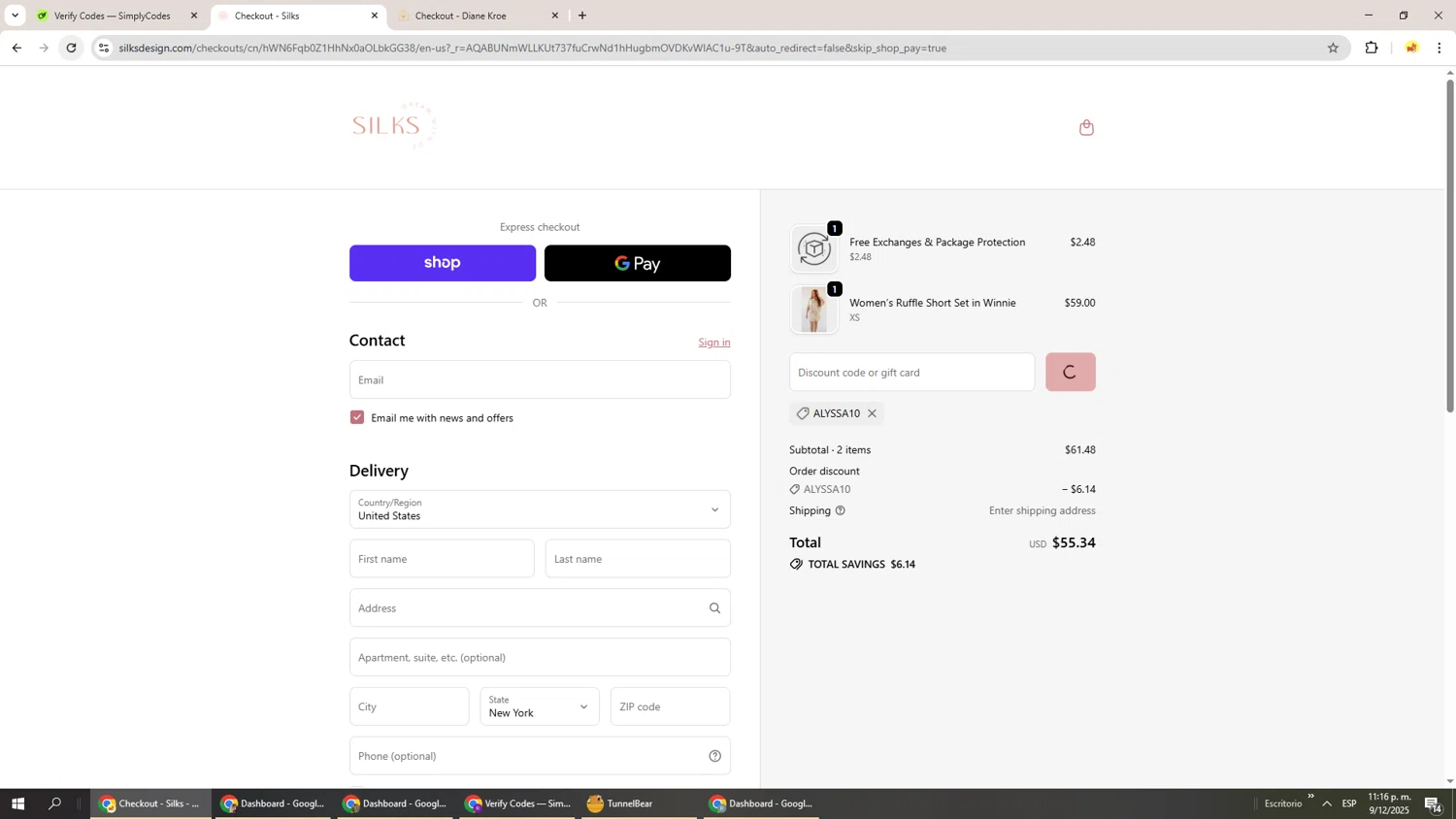Focus the Last name field
Viewport: 1456px width, 819px height.
[638, 559]
